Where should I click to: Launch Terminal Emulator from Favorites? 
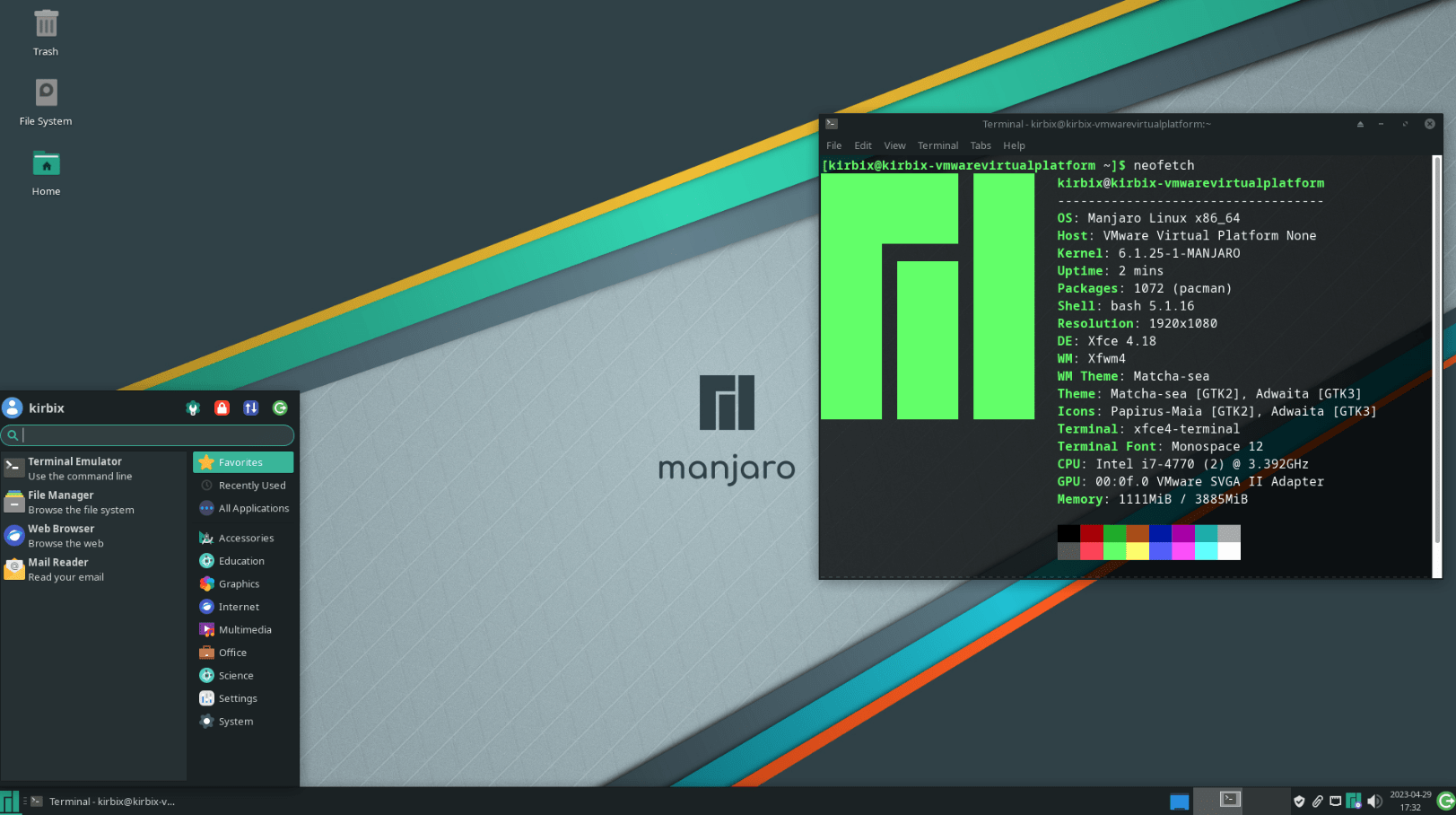(x=75, y=469)
